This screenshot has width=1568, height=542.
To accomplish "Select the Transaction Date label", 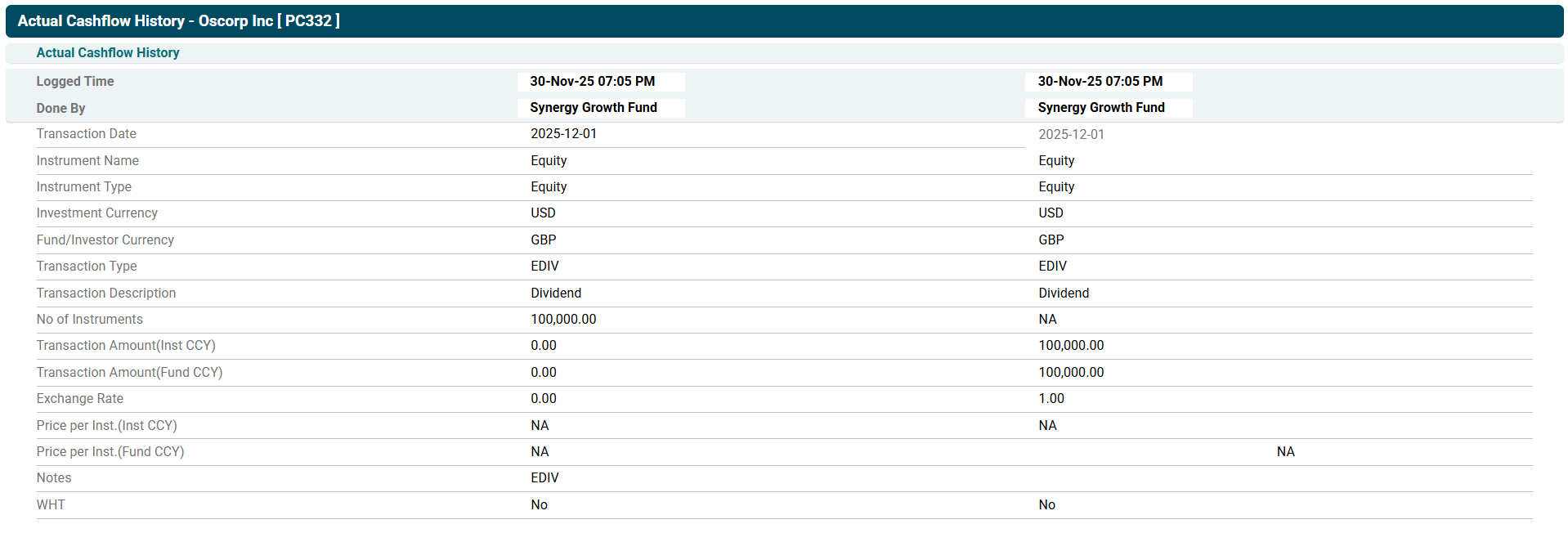I will pos(86,134).
